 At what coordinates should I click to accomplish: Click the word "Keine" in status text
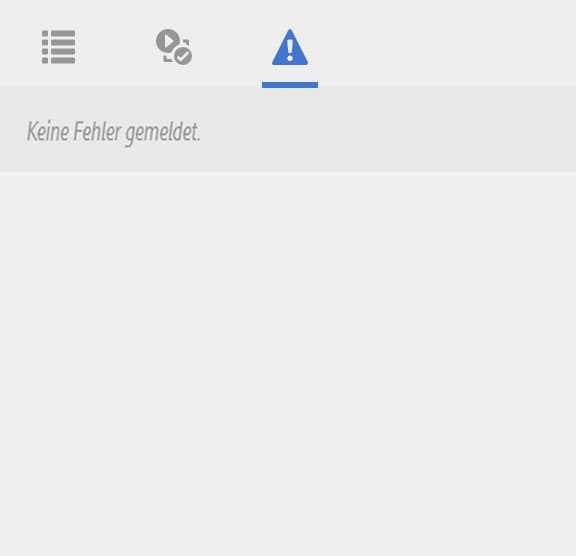(48, 131)
